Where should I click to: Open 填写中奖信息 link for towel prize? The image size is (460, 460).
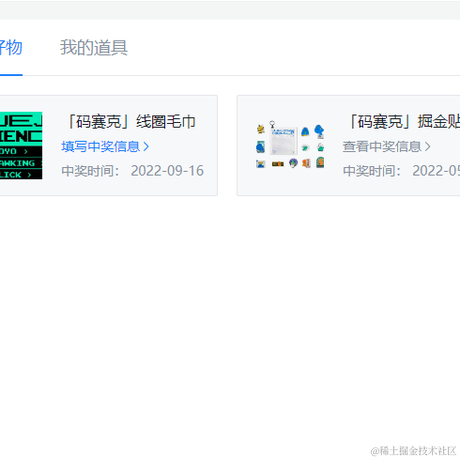click(x=105, y=147)
